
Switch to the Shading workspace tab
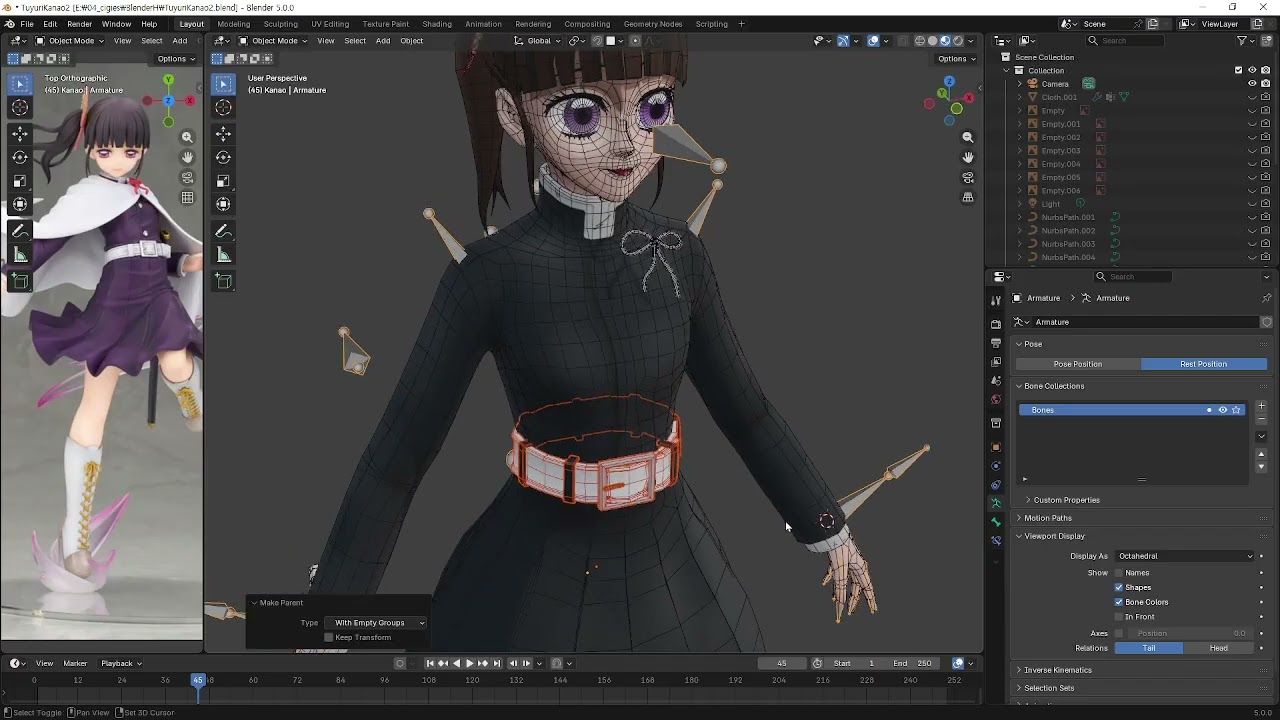437,24
